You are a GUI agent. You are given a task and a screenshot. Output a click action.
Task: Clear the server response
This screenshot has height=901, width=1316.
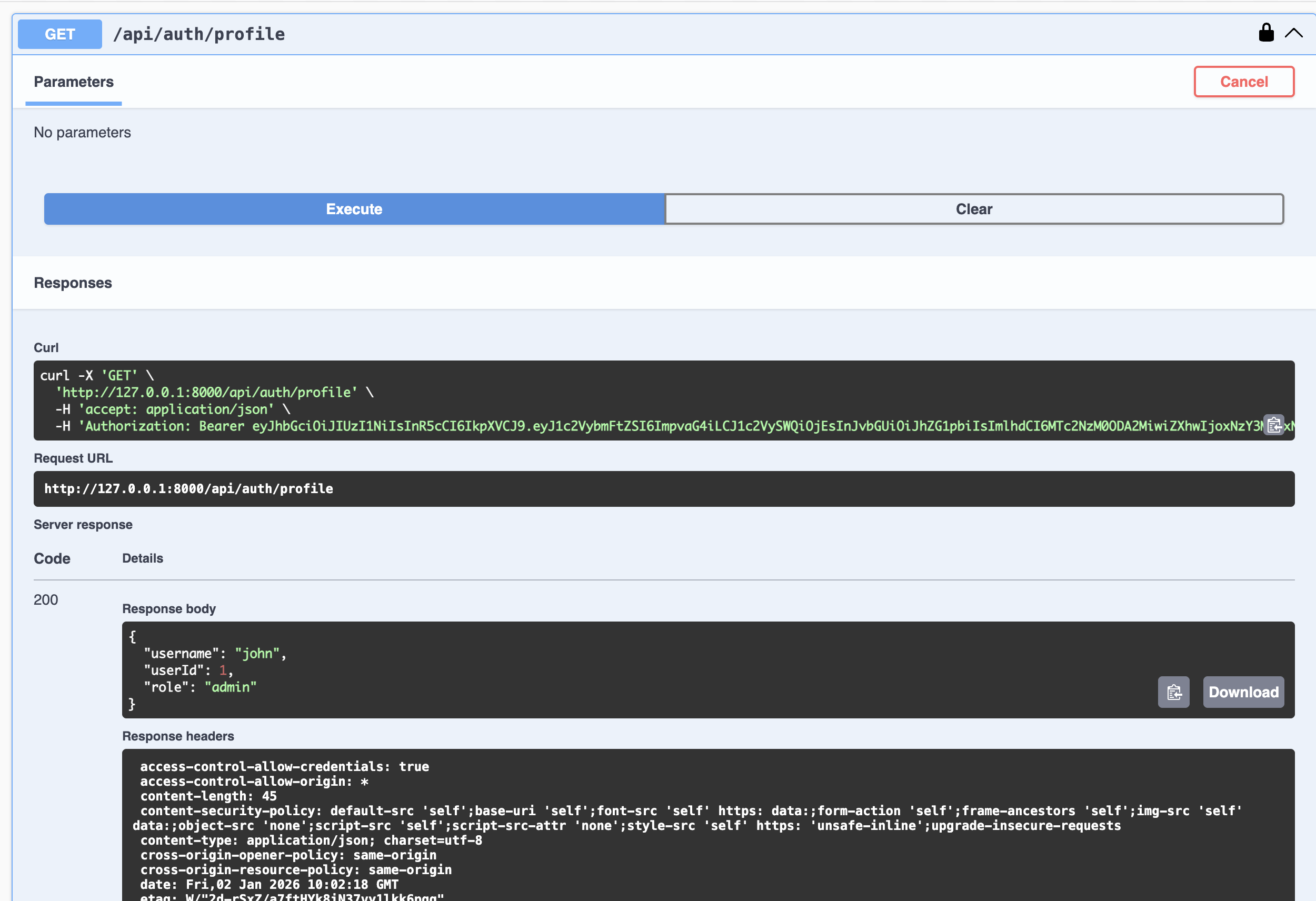[974, 209]
